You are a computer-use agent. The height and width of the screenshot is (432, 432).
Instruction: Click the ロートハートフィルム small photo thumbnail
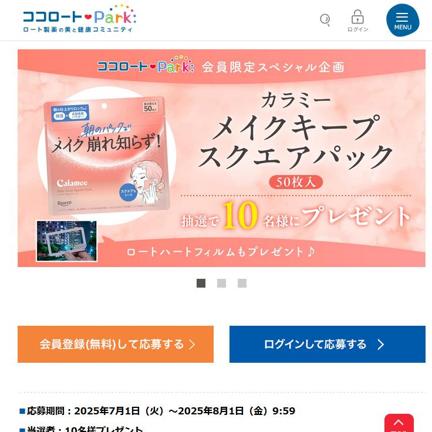click(x=67, y=241)
